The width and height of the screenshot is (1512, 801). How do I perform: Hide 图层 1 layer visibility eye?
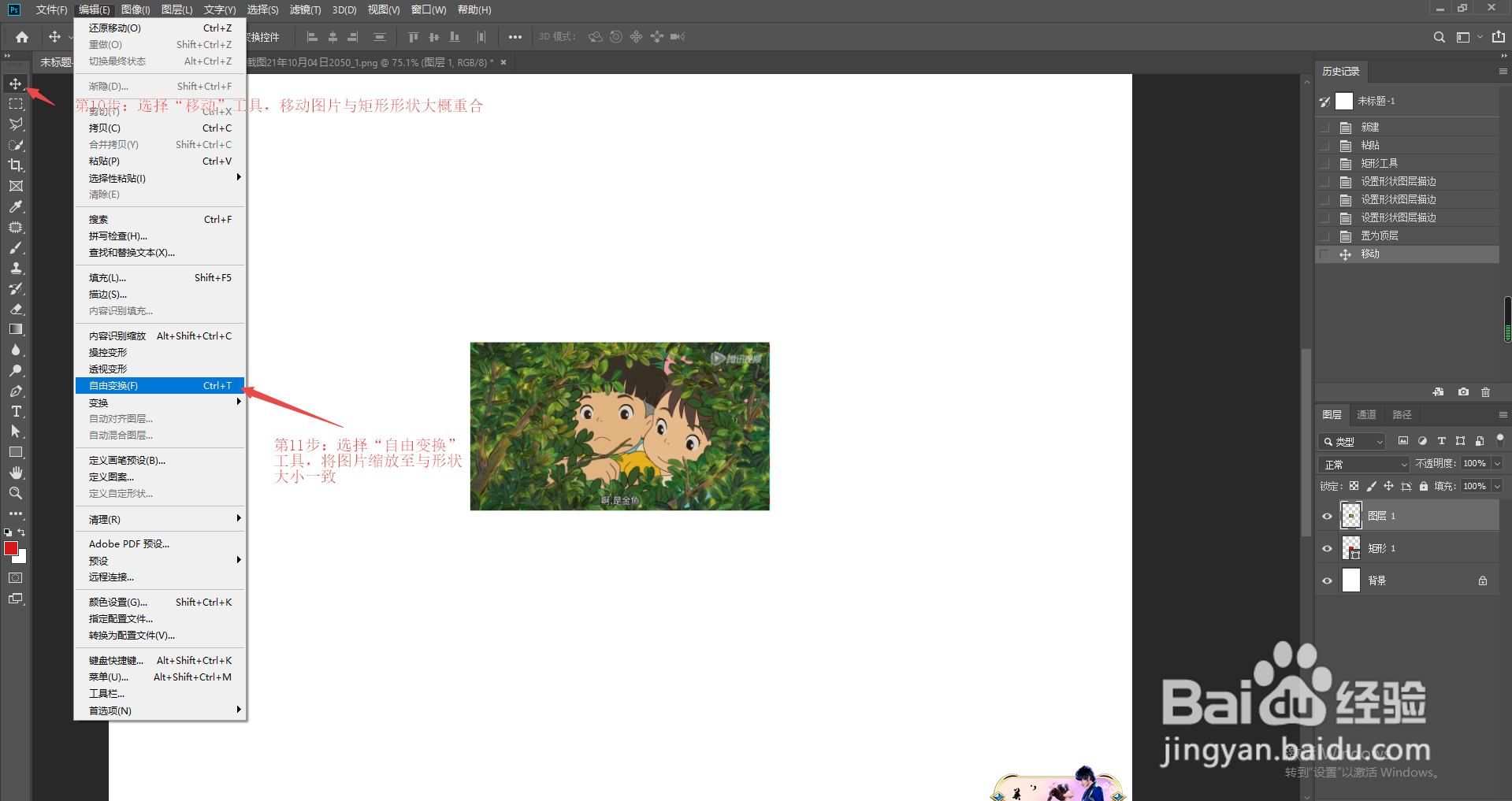tap(1328, 517)
